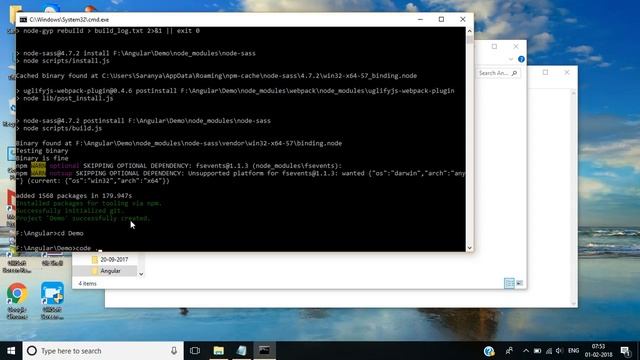Click 'Type here to search' taskbar box
This screenshot has height=360, width=640.
coord(103,351)
